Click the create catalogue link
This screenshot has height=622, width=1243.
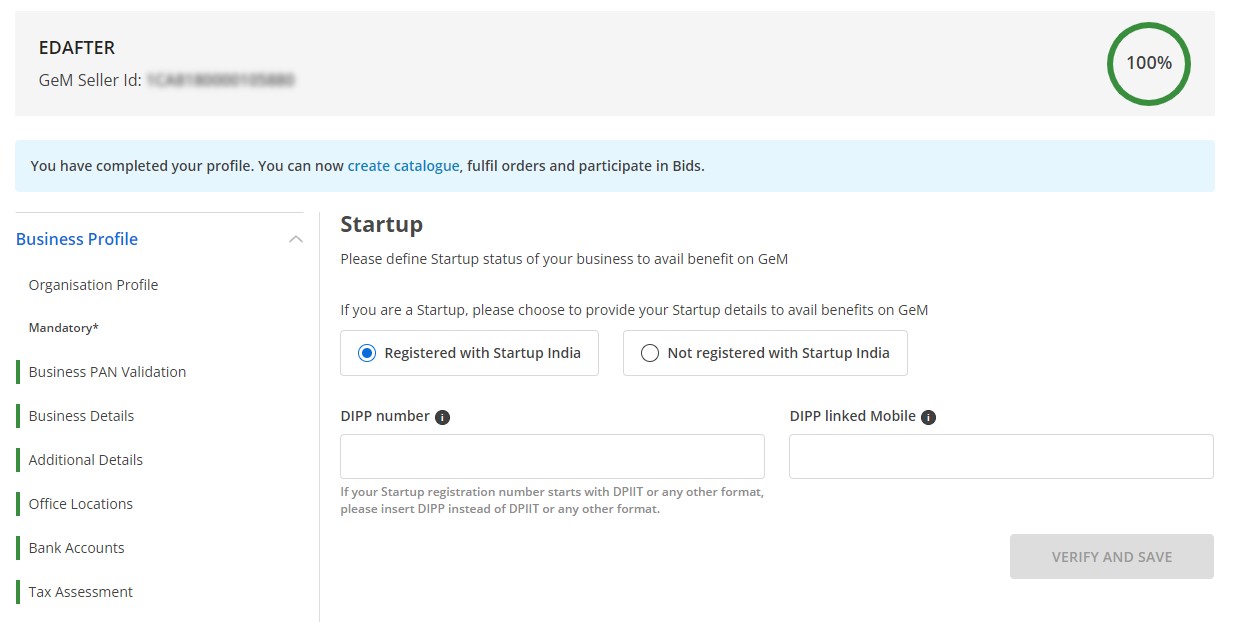click(x=403, y=165)
